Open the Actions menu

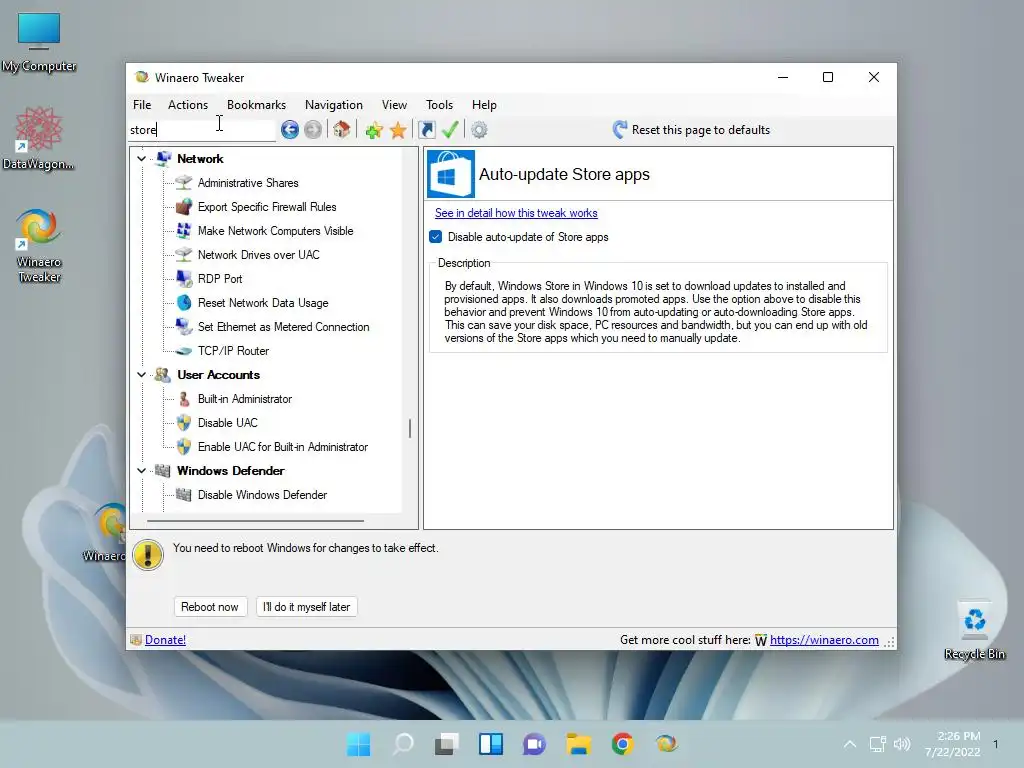(188, 104)
